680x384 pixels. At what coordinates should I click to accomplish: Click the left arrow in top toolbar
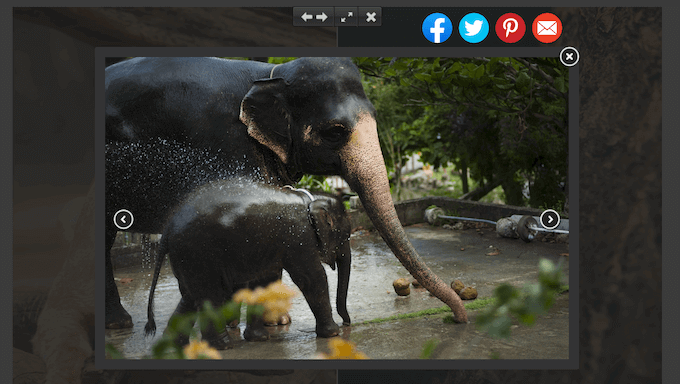(307, 17)
